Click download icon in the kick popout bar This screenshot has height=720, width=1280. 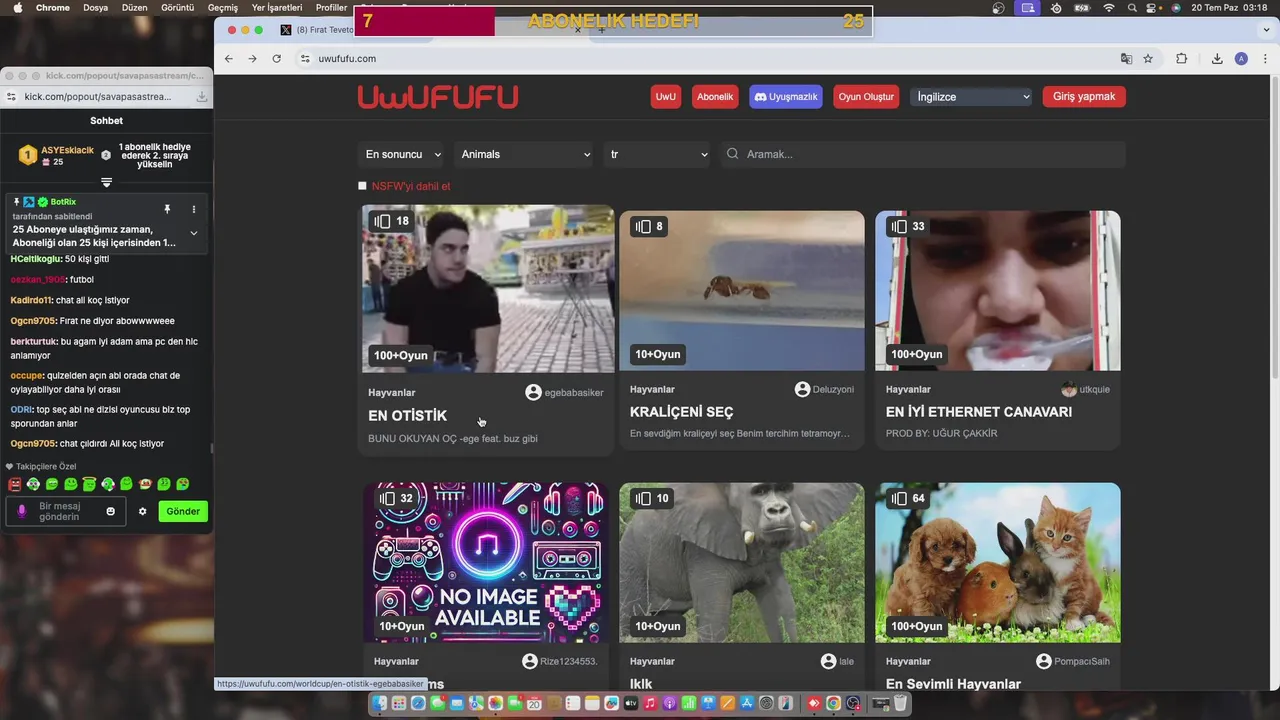202,97
